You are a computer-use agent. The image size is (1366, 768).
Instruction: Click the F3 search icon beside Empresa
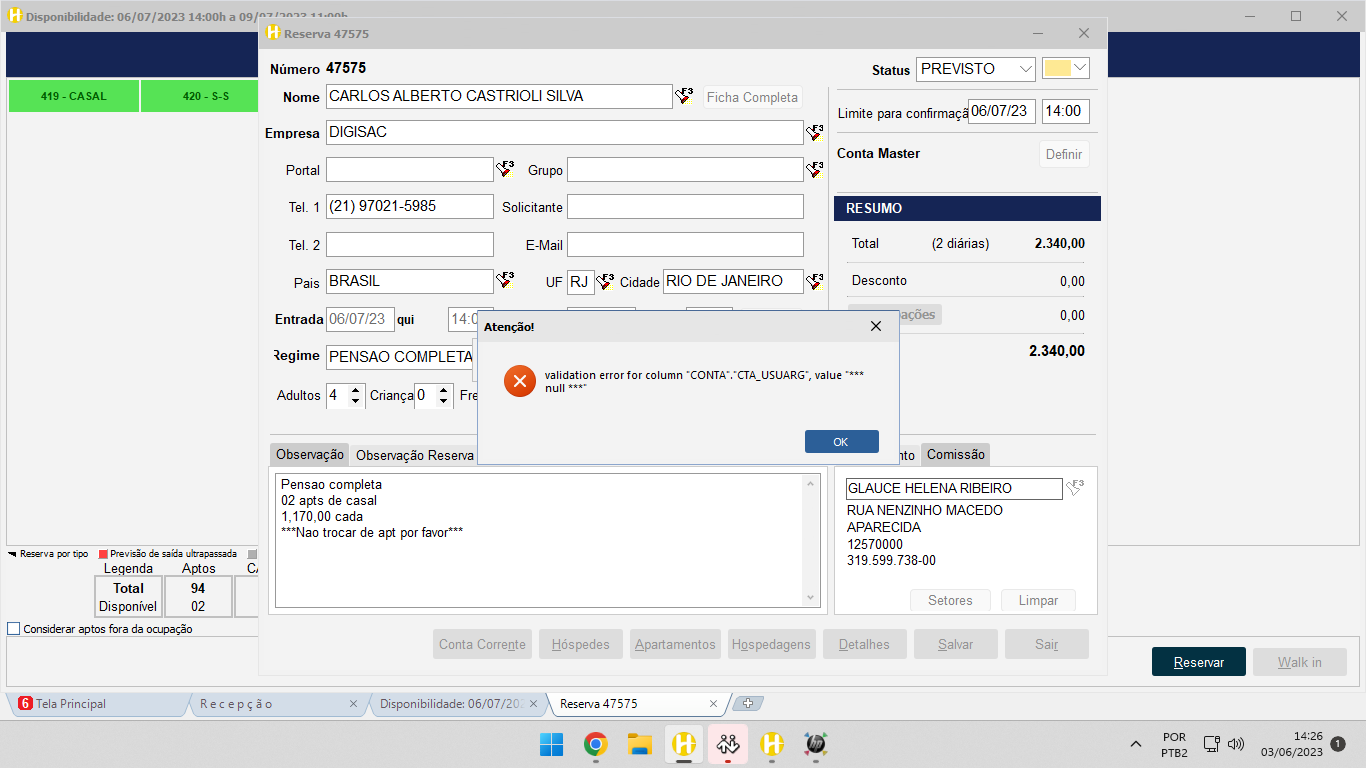815,133
